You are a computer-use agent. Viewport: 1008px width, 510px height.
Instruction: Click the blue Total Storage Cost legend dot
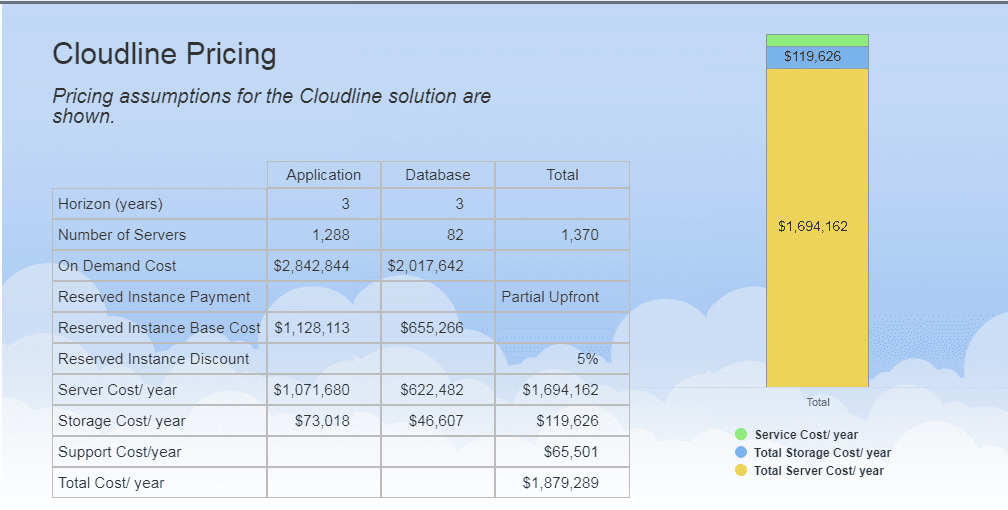pos(741,453)
